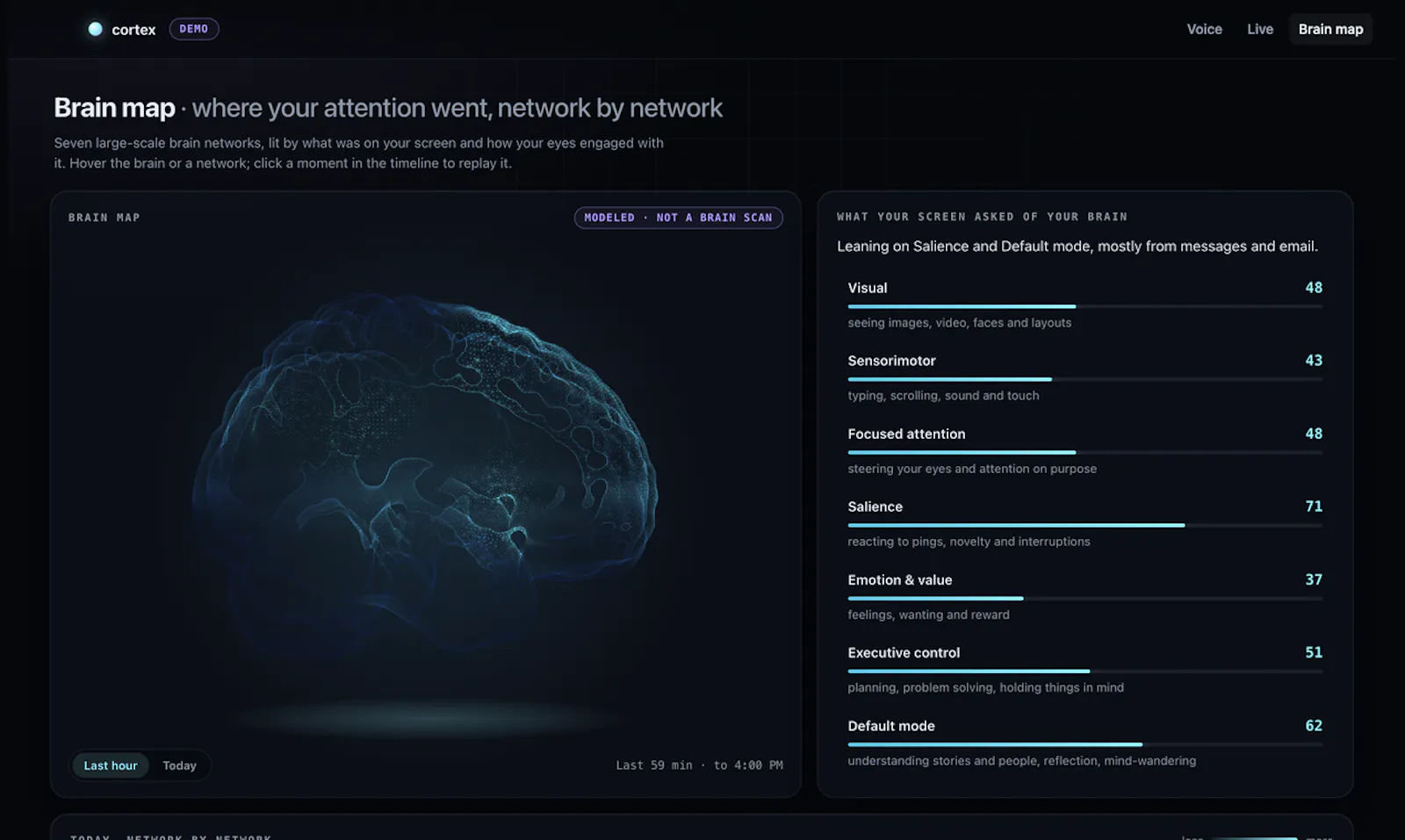Click the Visual score value 48

(1314, 288)
